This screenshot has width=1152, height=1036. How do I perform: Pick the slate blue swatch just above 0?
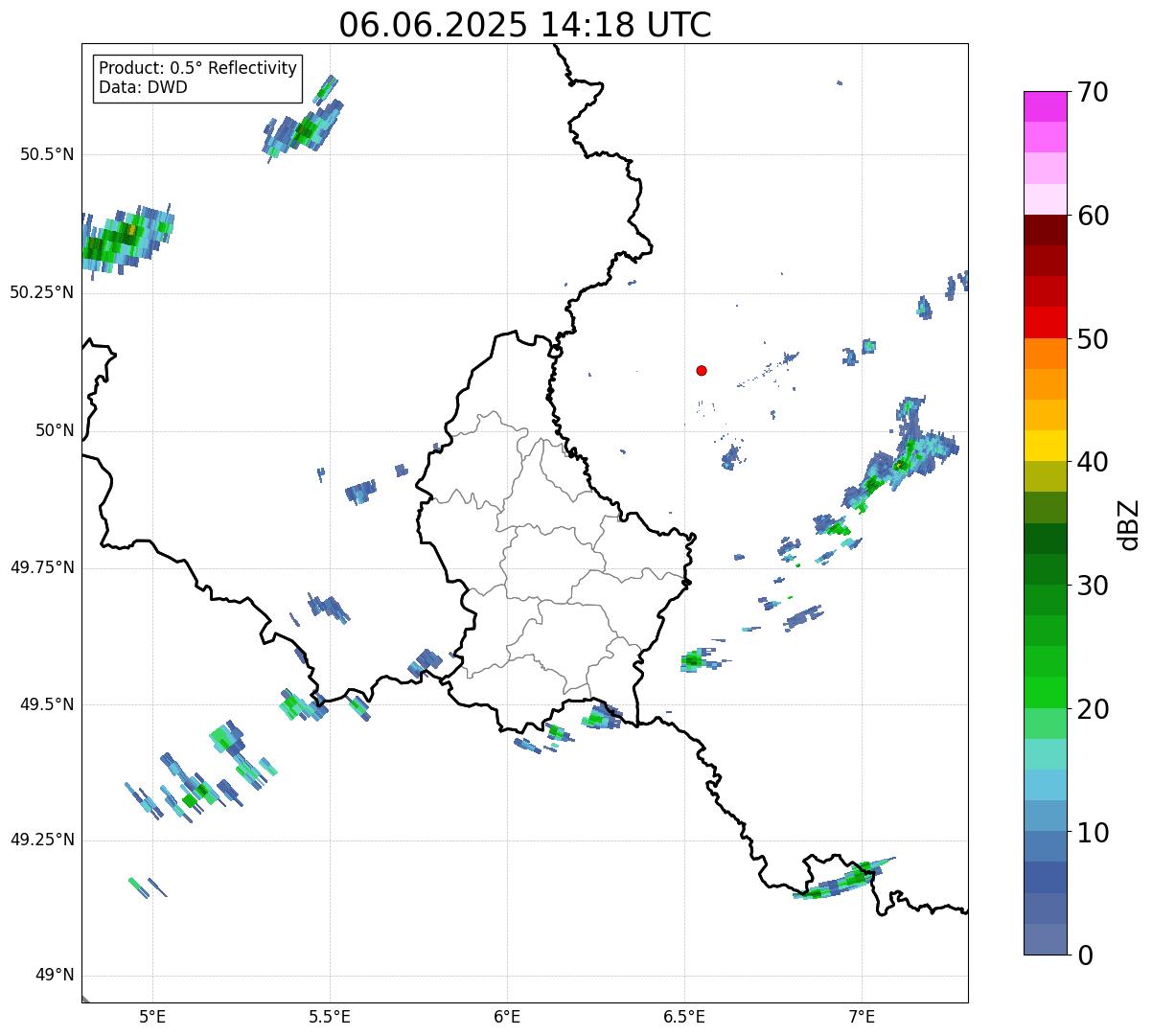pos(1046,939)
